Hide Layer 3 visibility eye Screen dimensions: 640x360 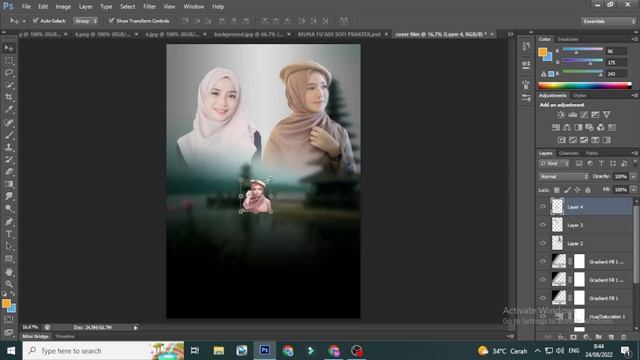click(543, 225)
